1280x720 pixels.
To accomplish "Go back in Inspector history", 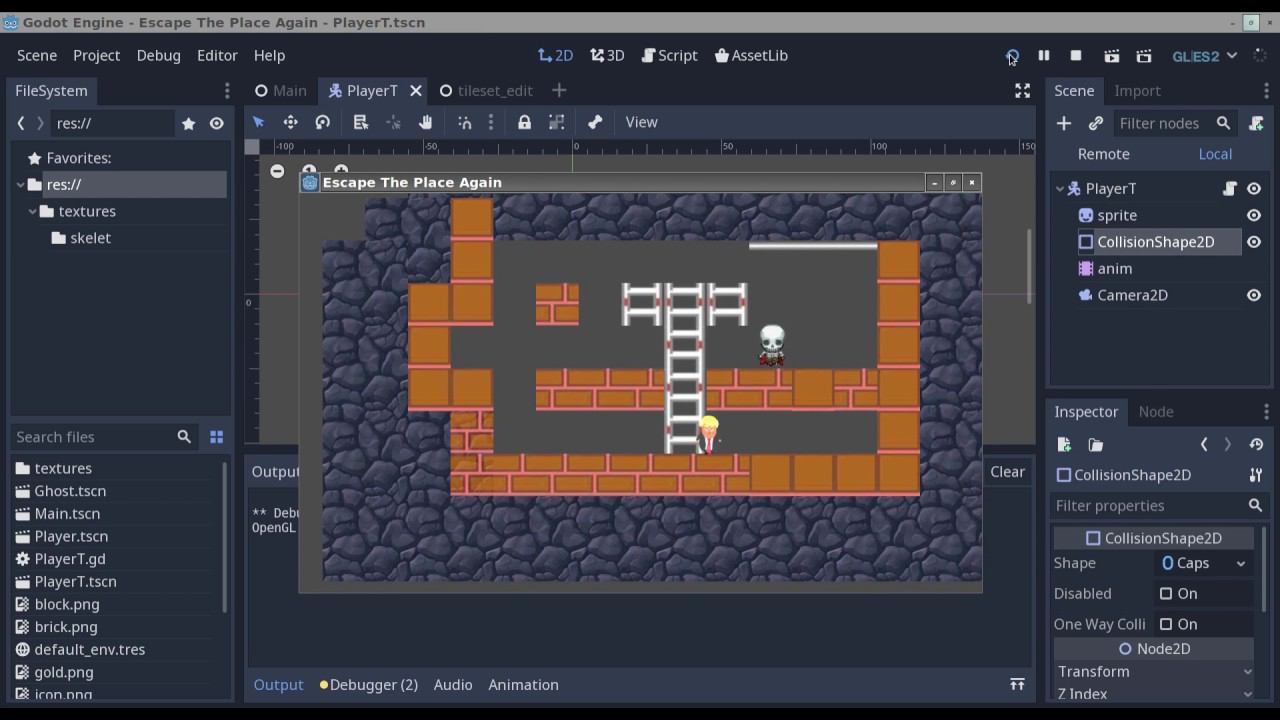I will 1204,445.
